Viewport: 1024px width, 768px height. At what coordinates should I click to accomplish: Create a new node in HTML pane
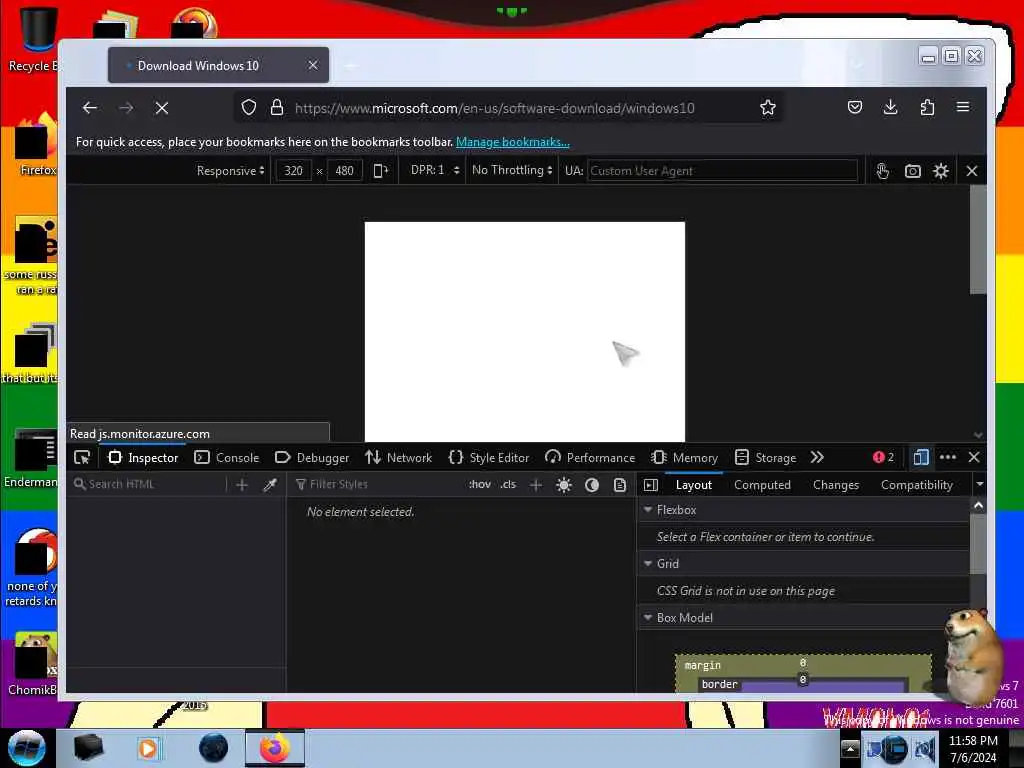coord(242,485)
